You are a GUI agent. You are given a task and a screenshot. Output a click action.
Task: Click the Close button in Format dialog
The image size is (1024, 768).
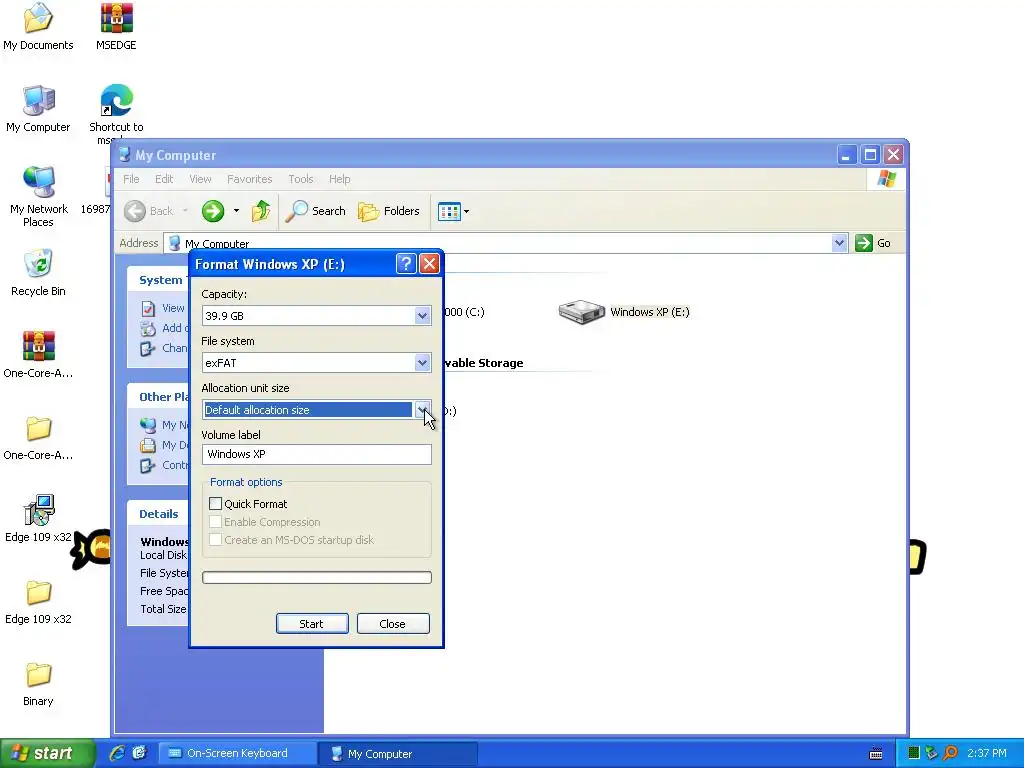coord(393,624)
